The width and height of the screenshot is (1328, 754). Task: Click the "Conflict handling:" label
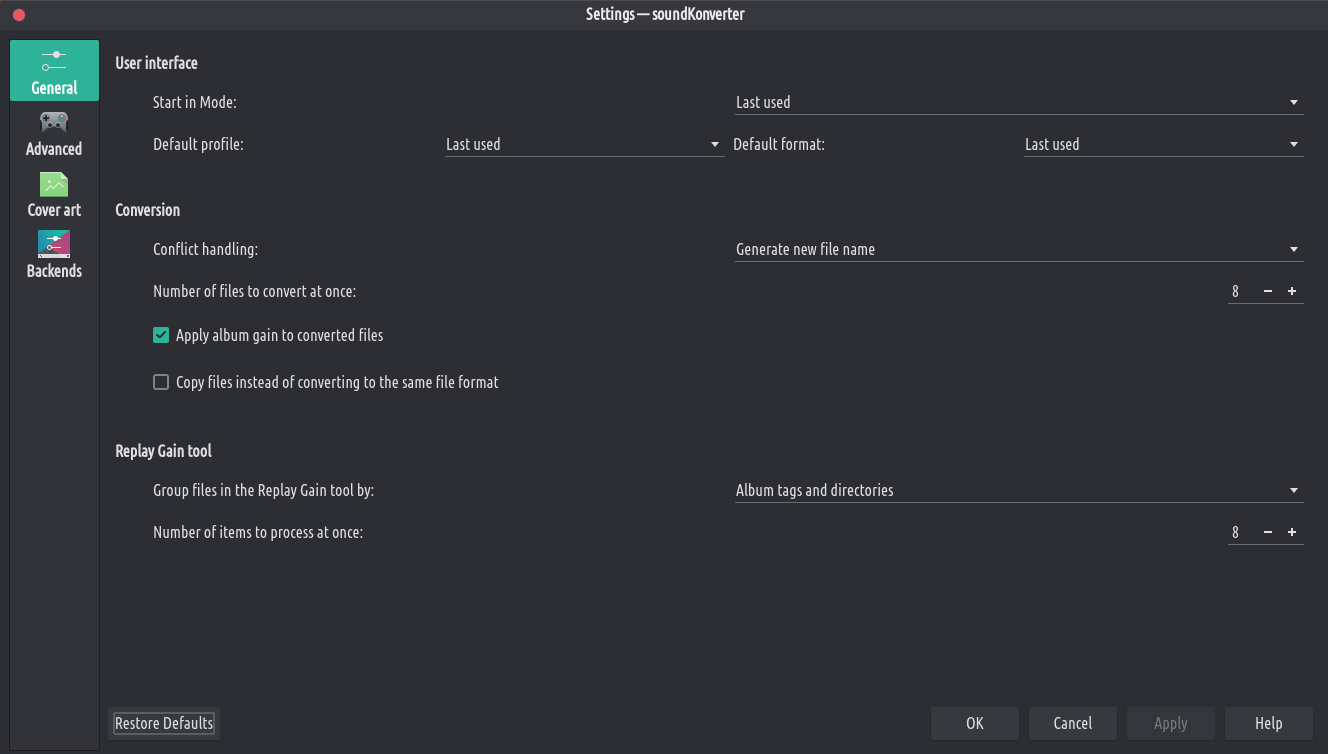[205, 249]
